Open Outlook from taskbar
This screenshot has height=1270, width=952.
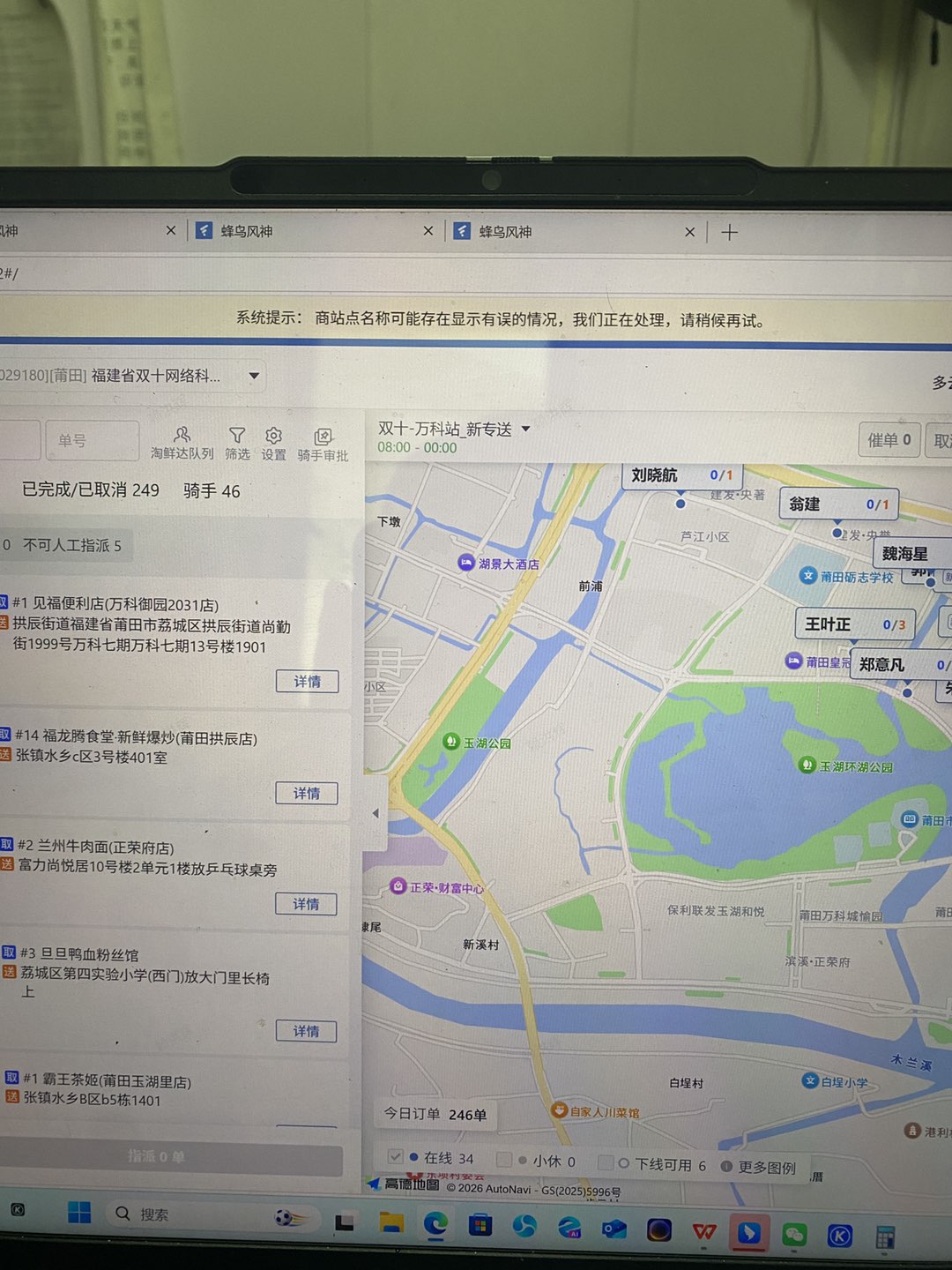click(x=614, y=1229)
